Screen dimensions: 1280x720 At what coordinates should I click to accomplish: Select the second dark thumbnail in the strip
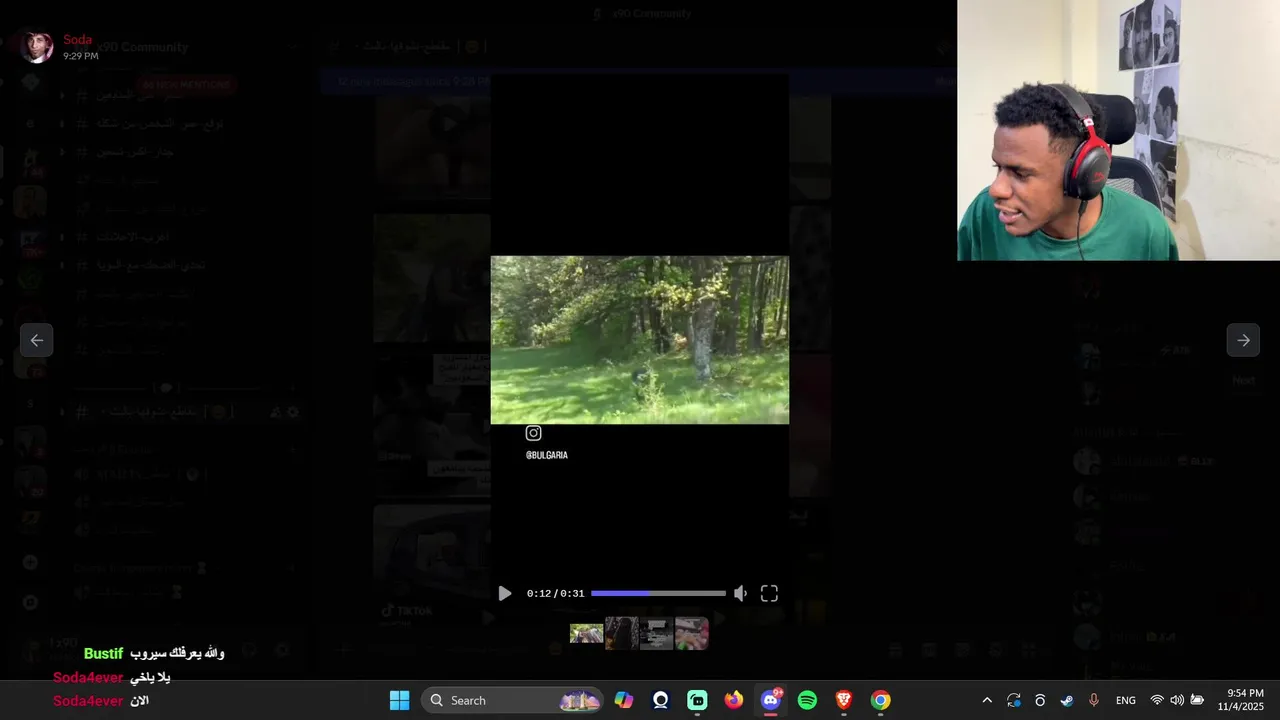(x=621, y=633)
